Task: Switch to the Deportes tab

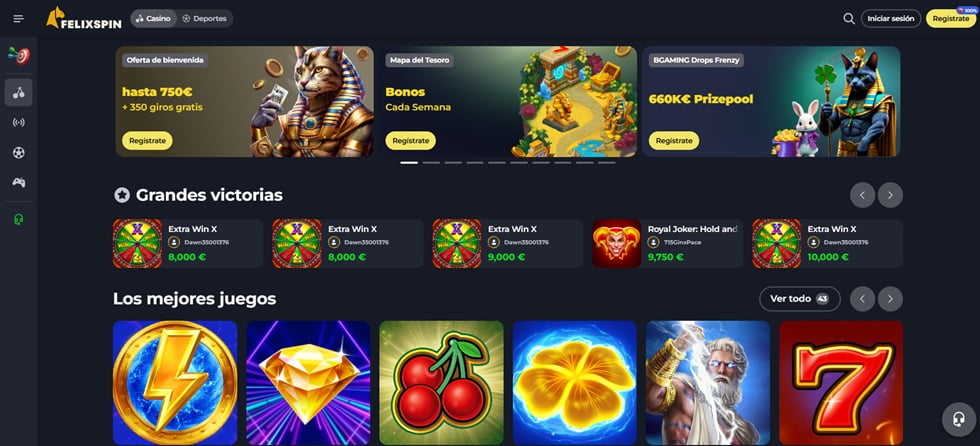Action: pyautogui.click(x=204, y=19)
